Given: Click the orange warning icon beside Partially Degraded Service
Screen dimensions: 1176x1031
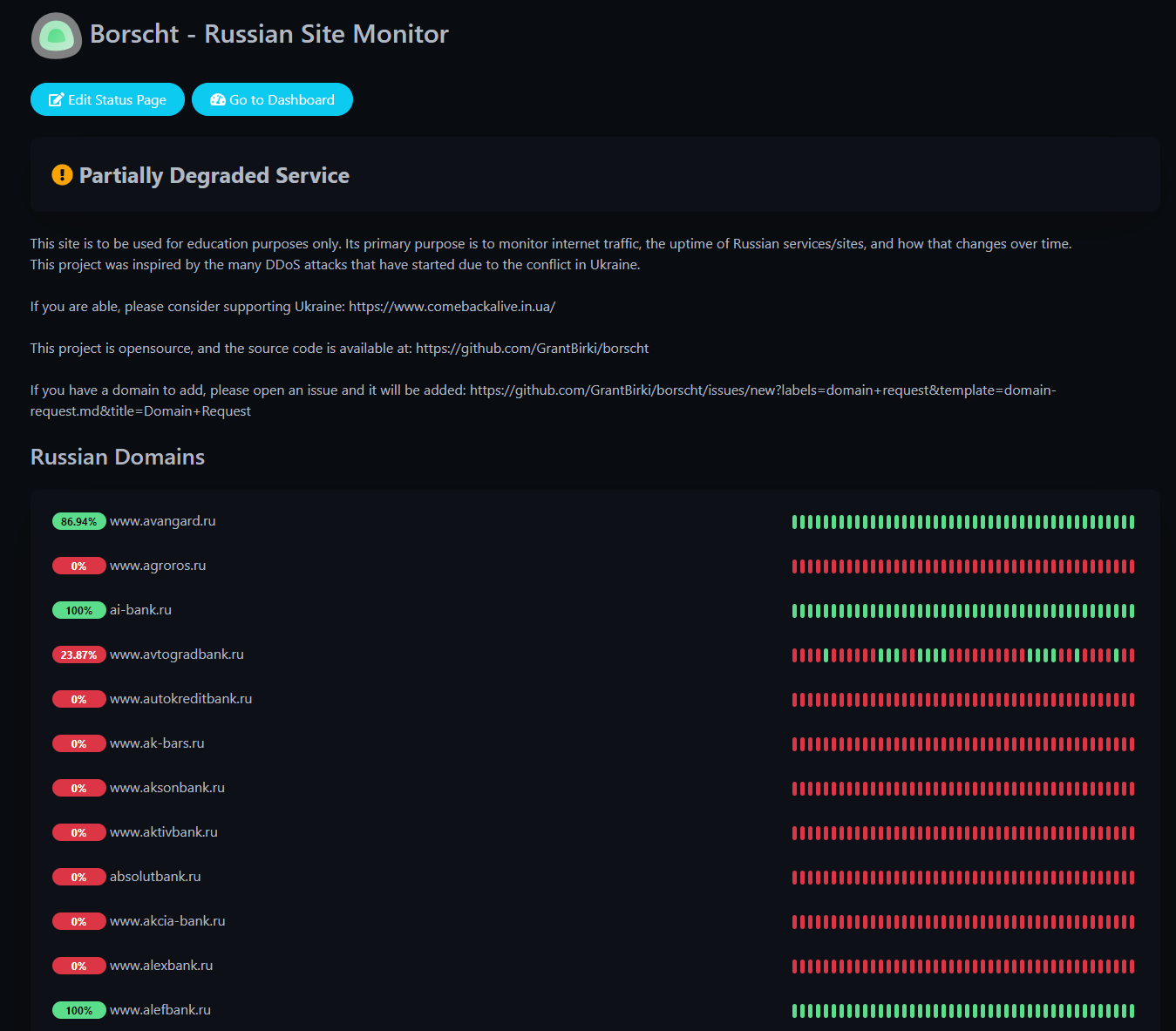Looking at the screenshot, I should click(62, 175).
